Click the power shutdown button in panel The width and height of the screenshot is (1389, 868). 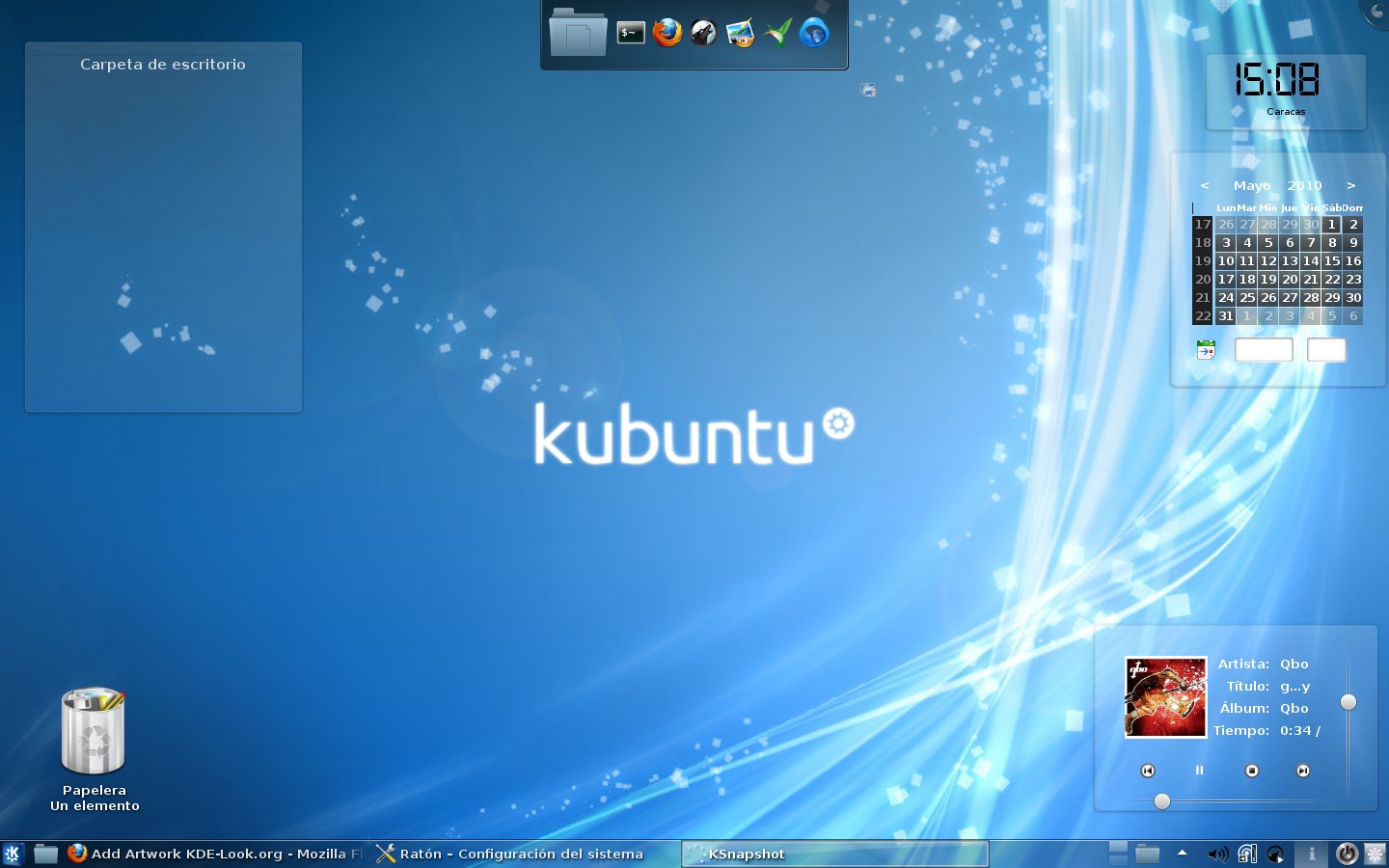click(1347, 854)
